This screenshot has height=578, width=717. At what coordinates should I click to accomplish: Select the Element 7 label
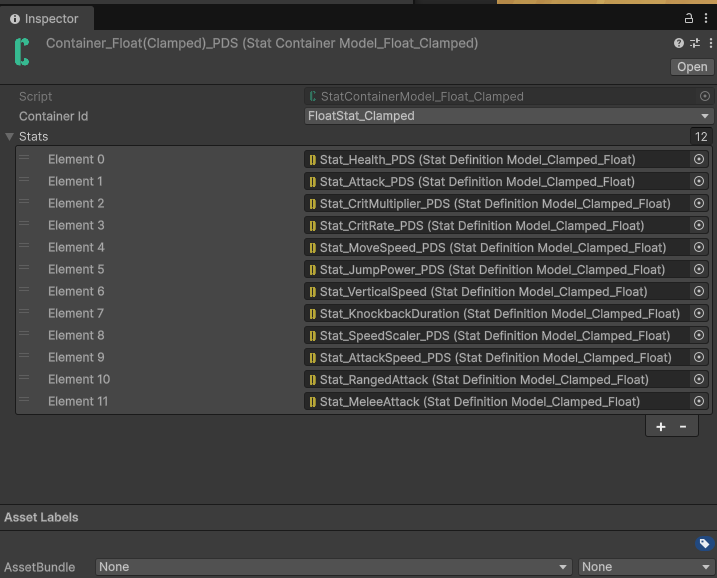pyautogui.click(x=76, y=313)
